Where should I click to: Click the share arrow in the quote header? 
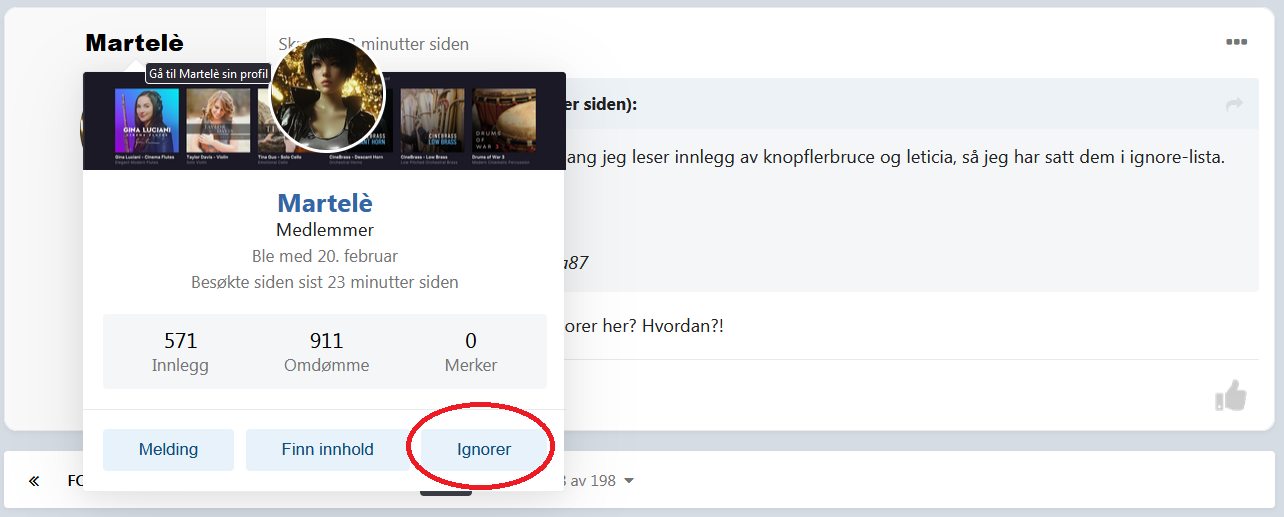[1234, 104]
